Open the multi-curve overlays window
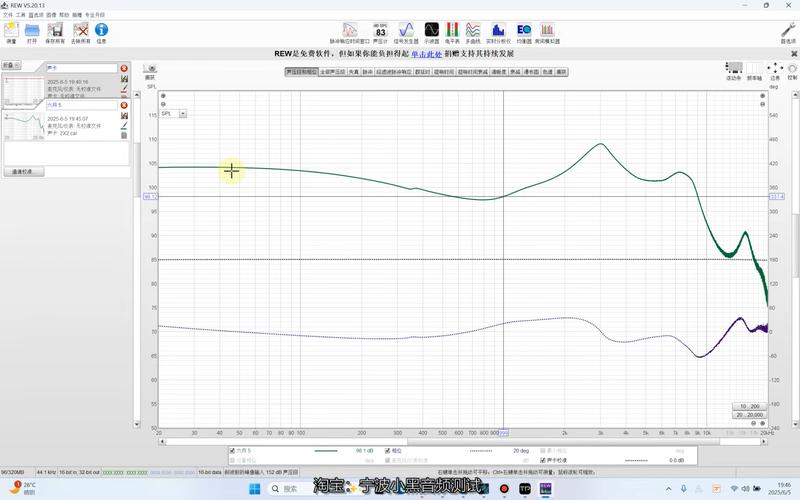Screen dimensions: 800x500 473,33
